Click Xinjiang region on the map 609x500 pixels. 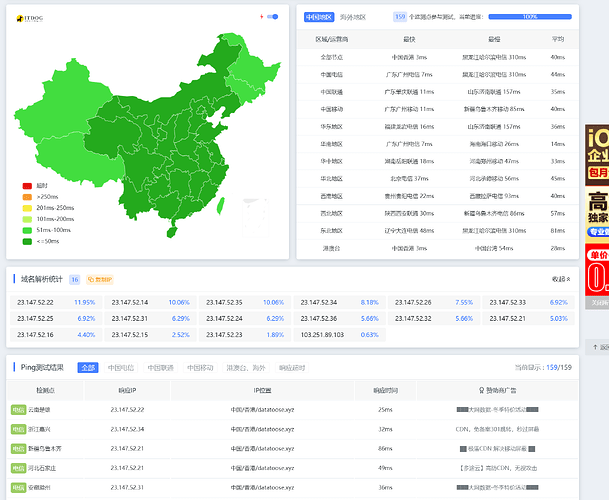pyautogui.click(x=64, y=101)
